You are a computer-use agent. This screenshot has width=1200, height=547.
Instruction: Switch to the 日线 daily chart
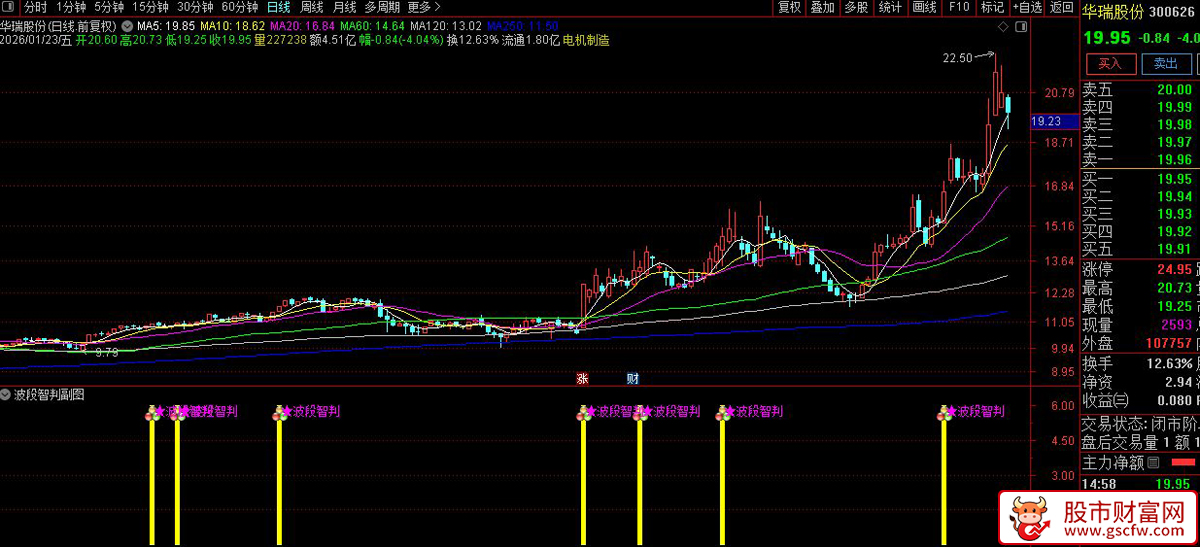(x=278, y=7)
